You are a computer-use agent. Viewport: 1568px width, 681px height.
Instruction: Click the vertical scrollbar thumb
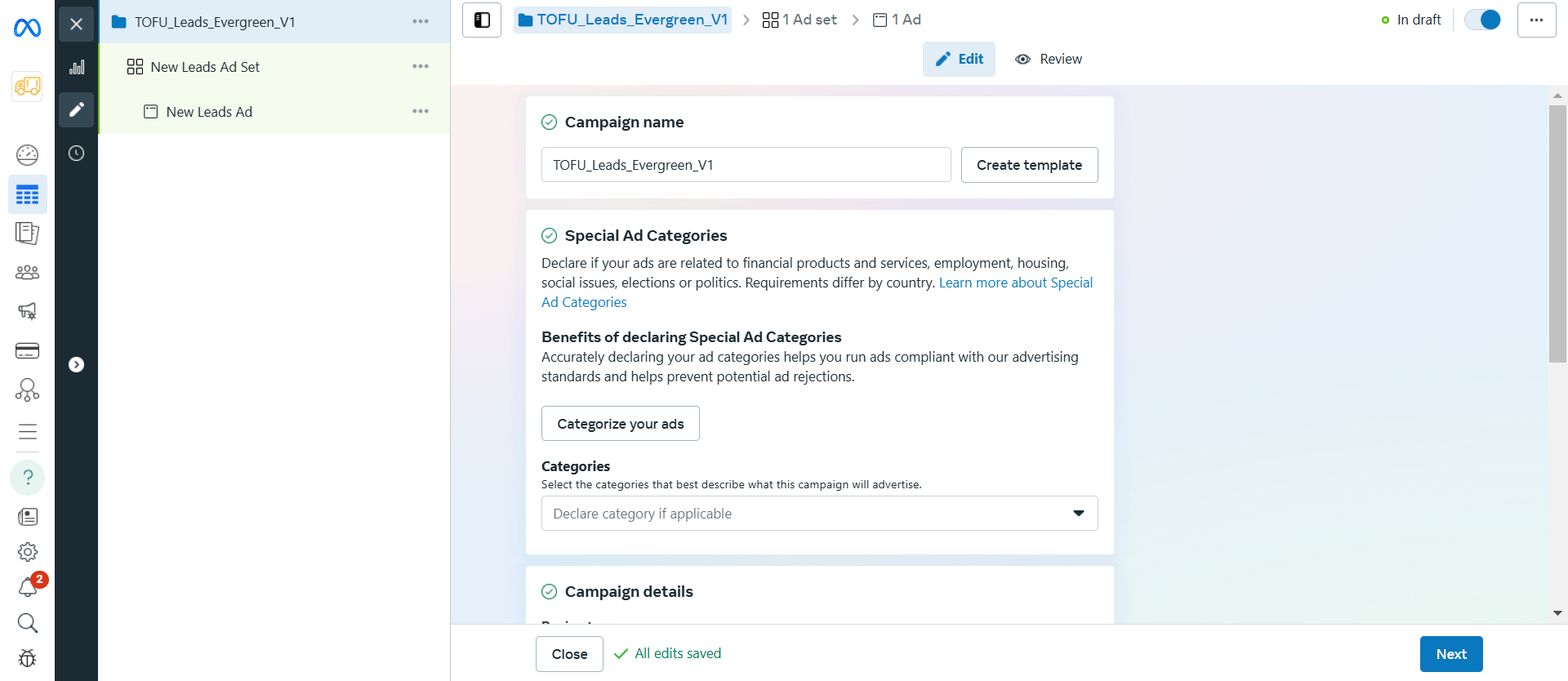point(1557,234)
